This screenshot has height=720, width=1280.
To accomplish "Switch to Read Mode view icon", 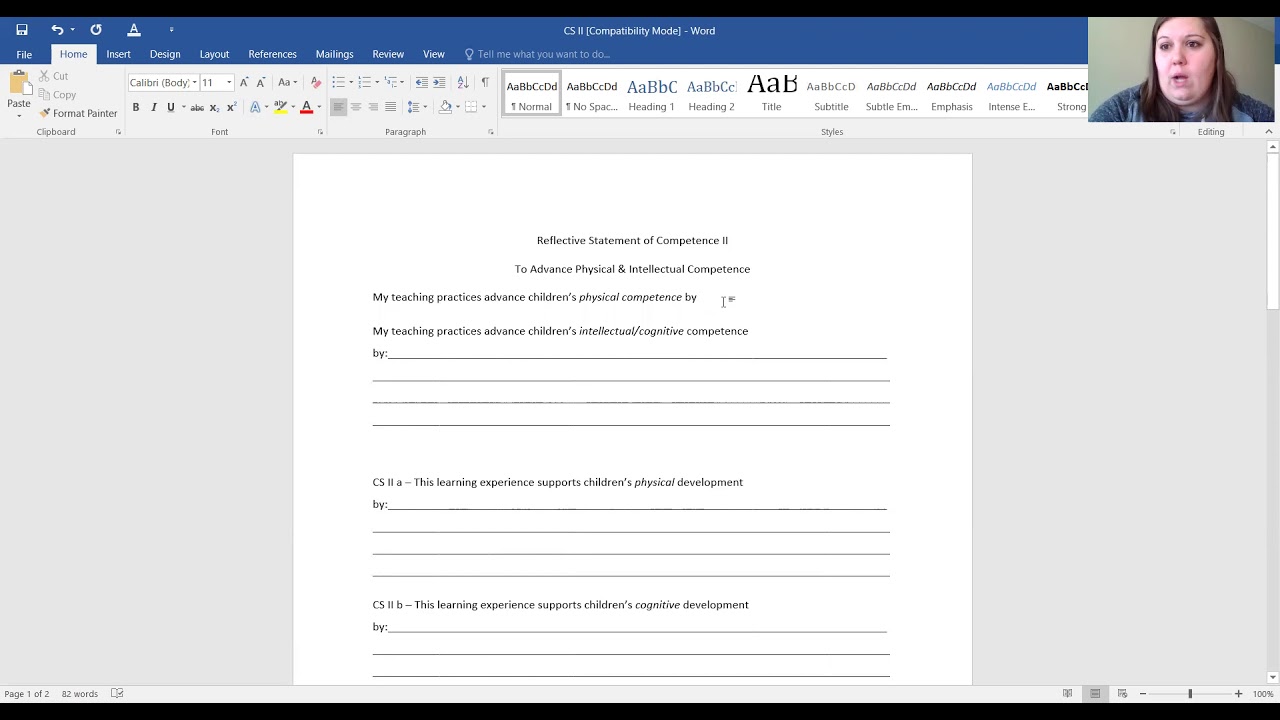I will click(x=1067, y=693).
